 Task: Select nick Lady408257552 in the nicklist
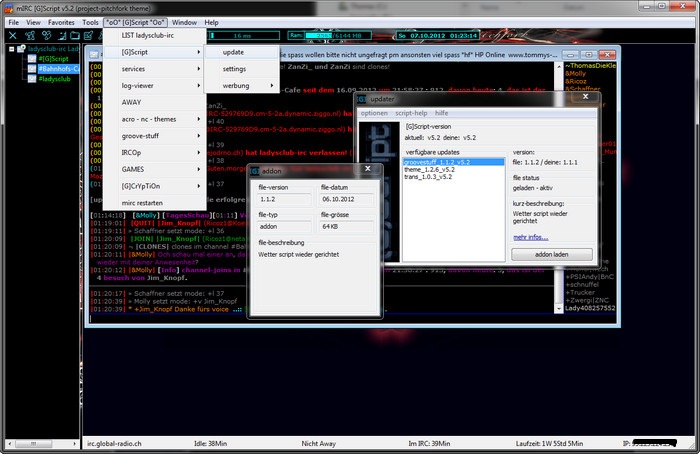pyautogui.click(x=590, y=308)
